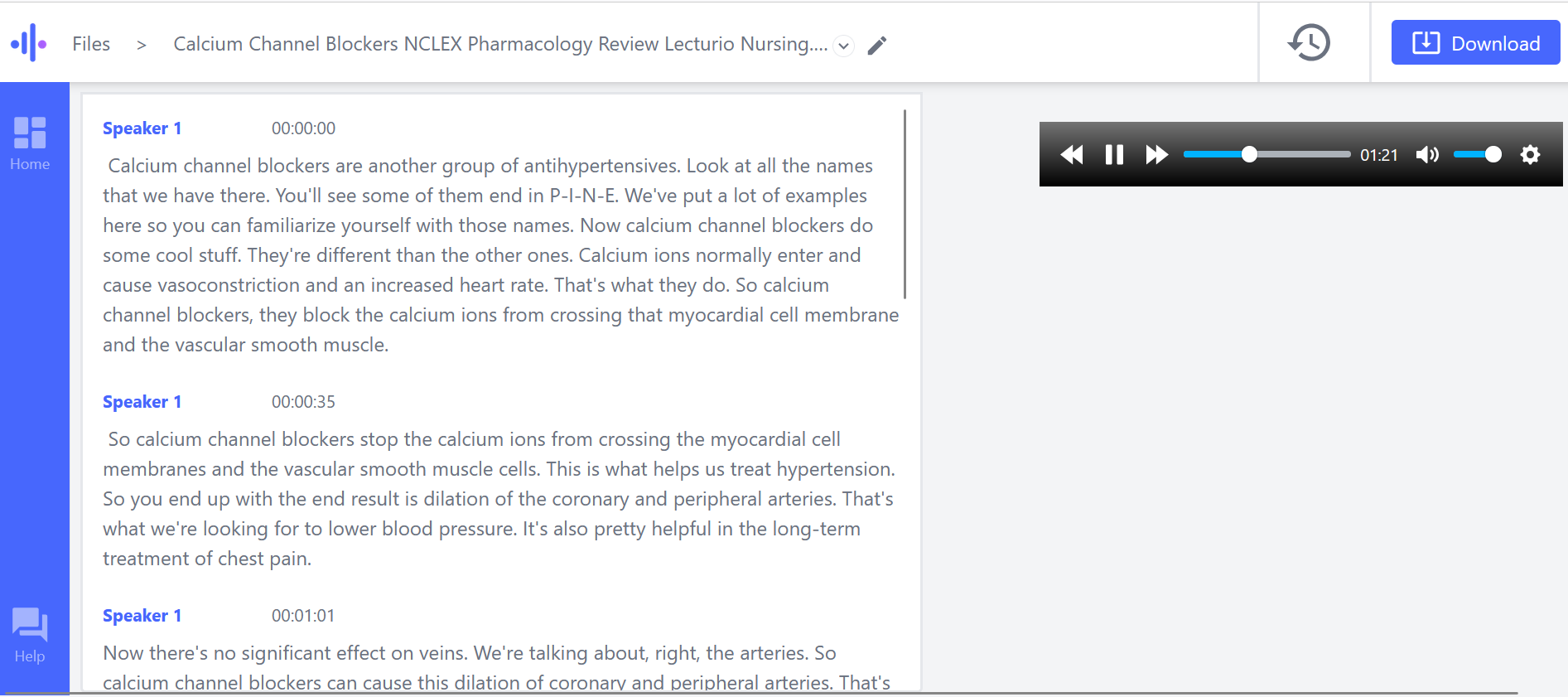Expand the file name dropdown chevron
Screen dimensions: 1568x697
click(x=843, y=46)
